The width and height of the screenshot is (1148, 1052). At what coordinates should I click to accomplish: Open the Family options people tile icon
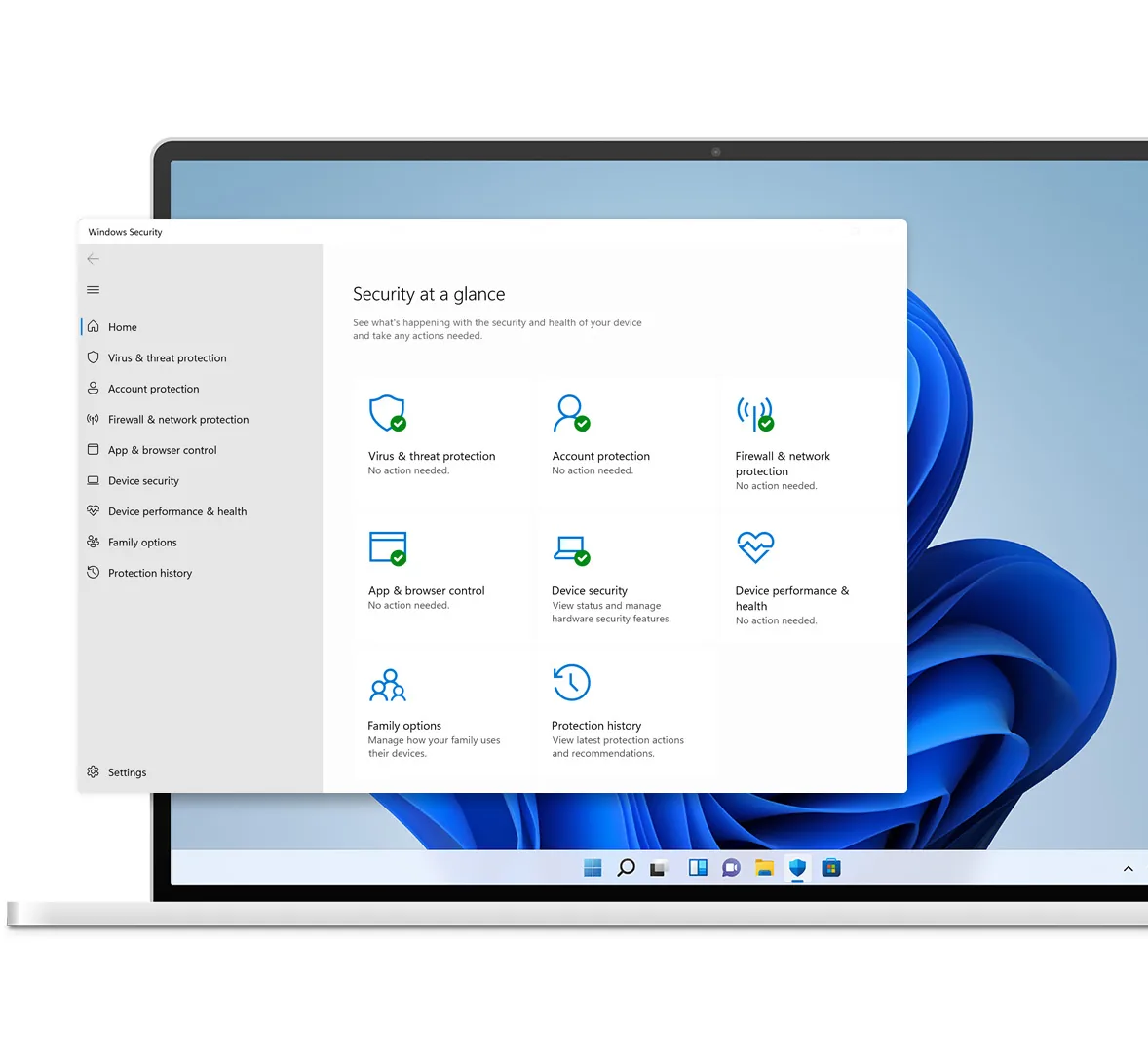[388, 685]
